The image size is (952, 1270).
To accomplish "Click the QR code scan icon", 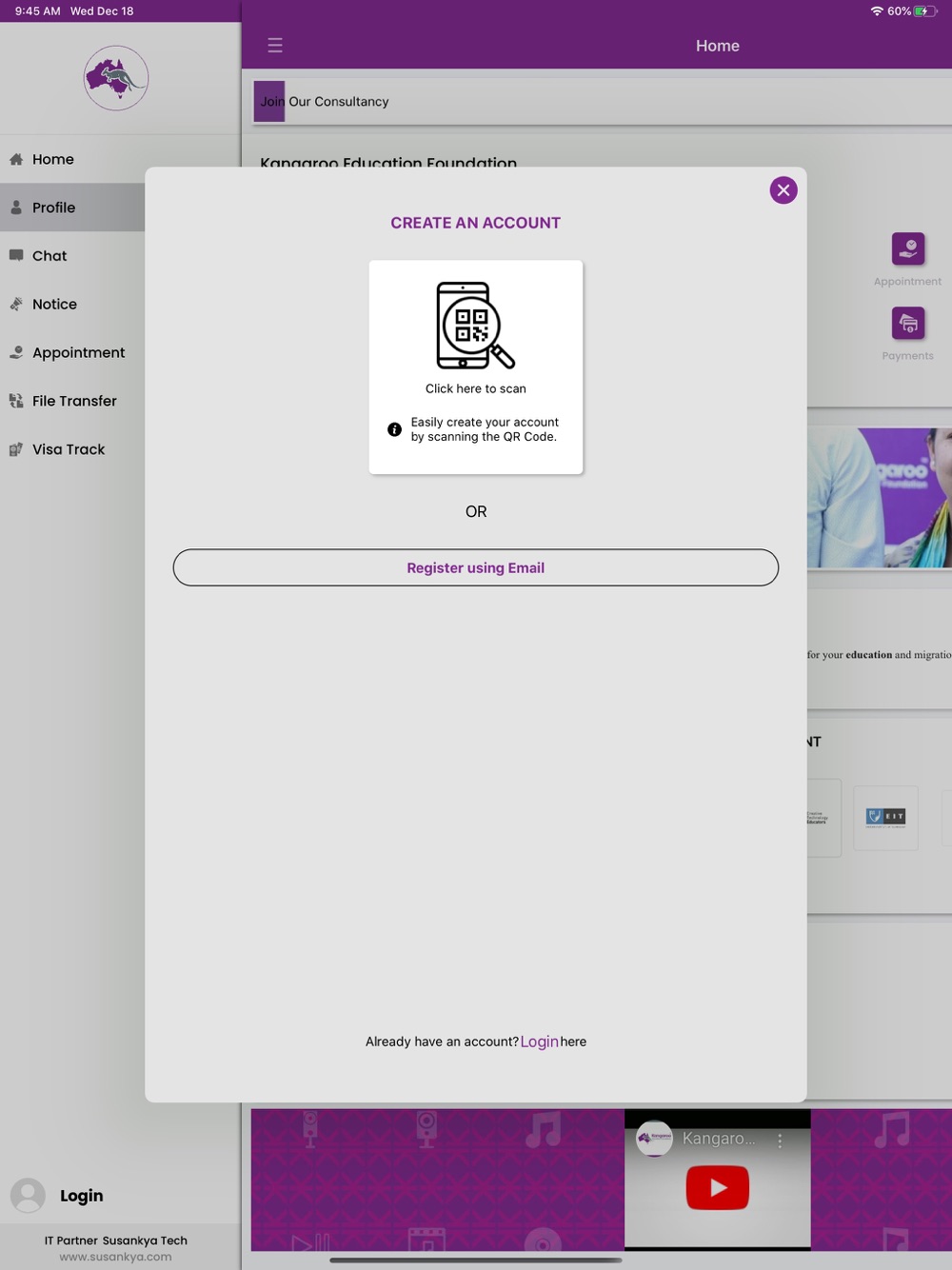I will [x=475, y=325].
